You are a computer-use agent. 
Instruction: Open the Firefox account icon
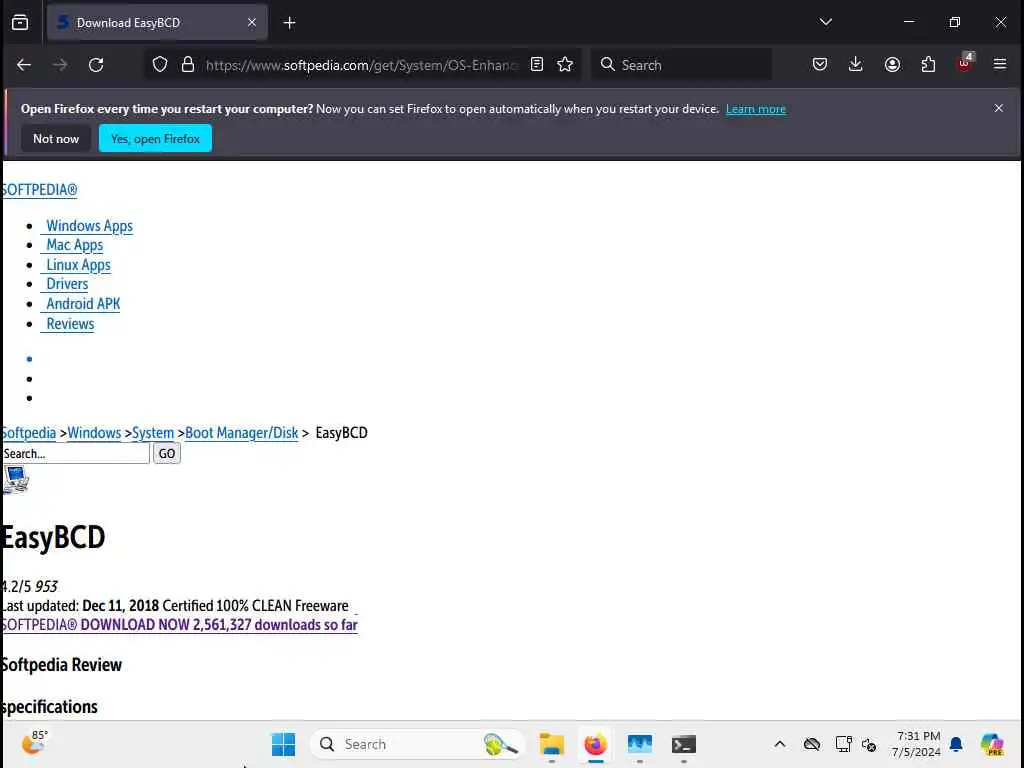(892, 65)
